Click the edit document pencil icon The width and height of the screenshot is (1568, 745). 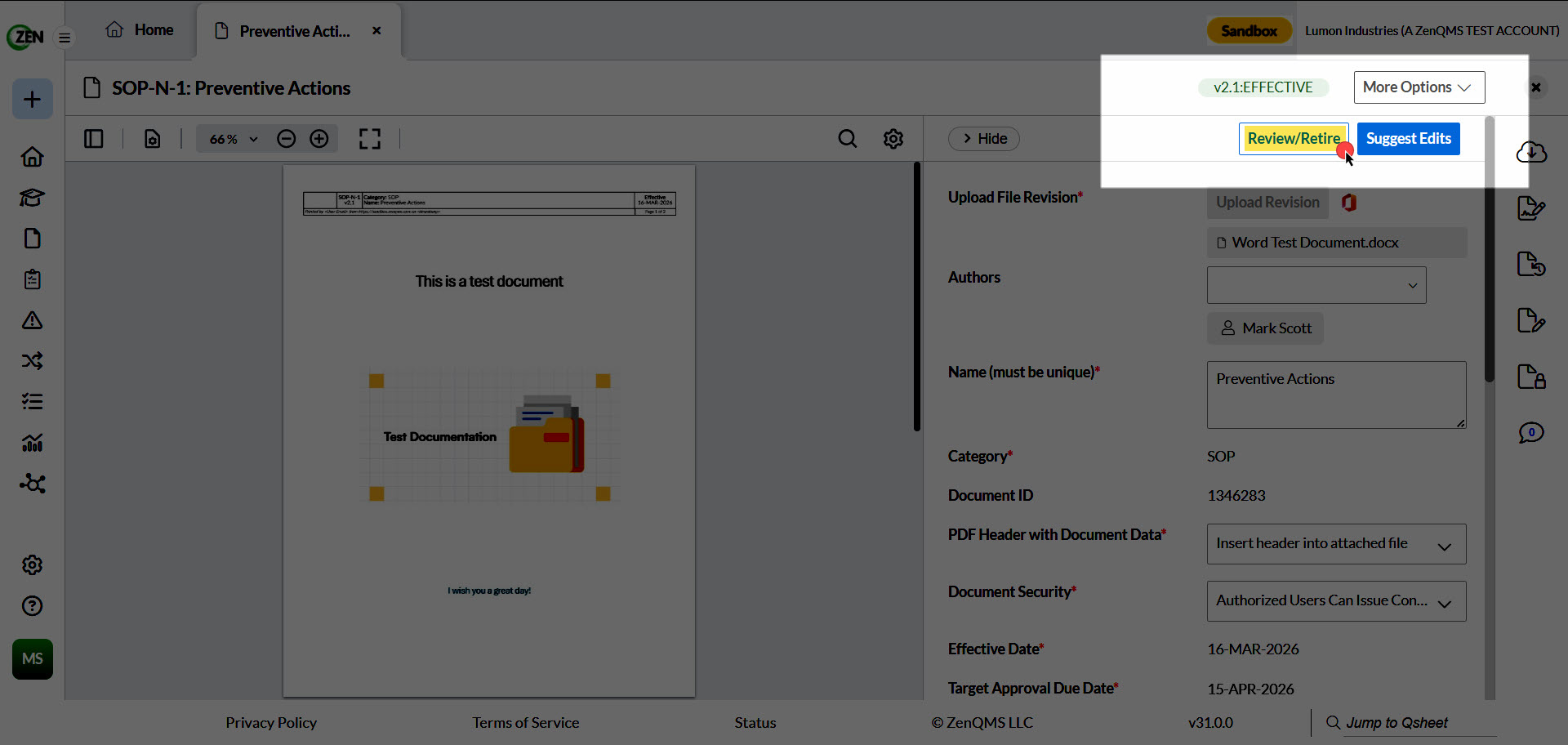(x=1531, y=320)
